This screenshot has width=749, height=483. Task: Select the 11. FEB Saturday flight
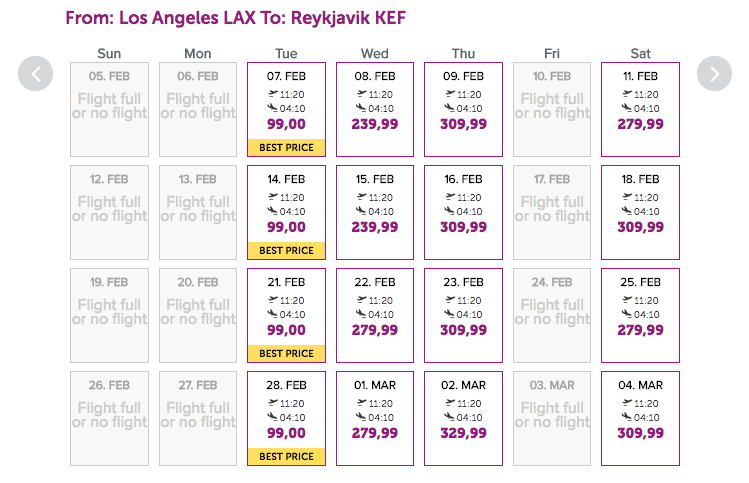point(640,109)
